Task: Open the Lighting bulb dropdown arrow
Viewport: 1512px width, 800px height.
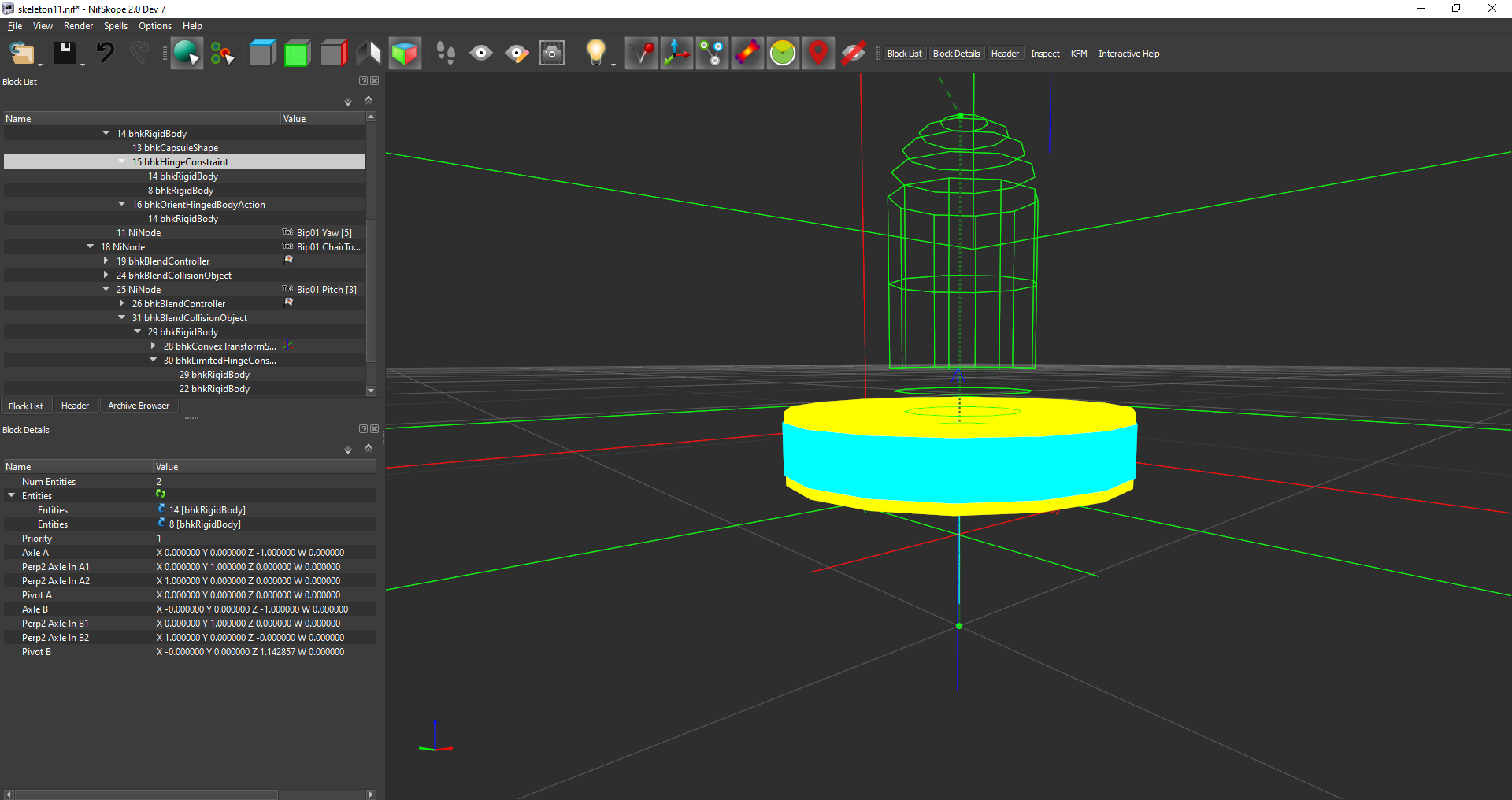Action: (x=613, y=65)
